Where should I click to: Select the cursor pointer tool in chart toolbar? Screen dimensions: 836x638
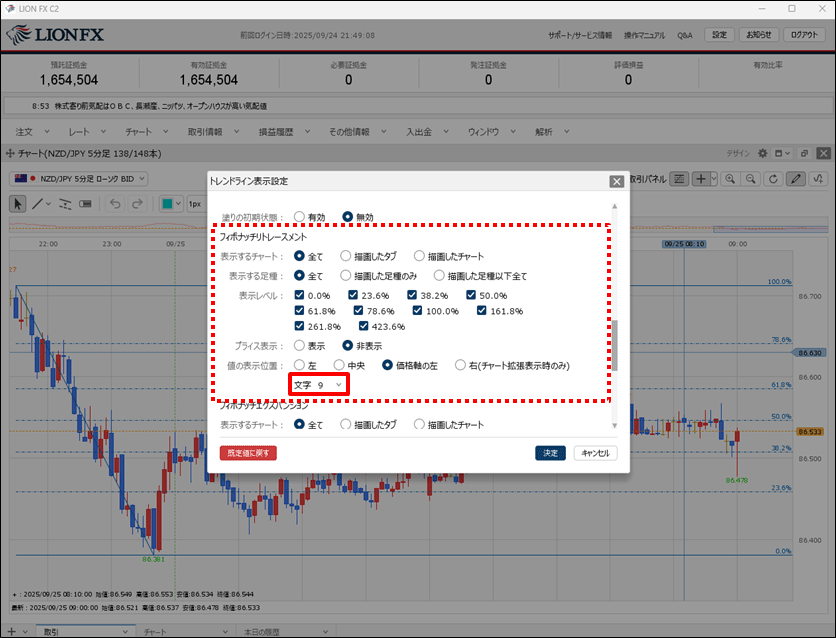tap(17, 203)
